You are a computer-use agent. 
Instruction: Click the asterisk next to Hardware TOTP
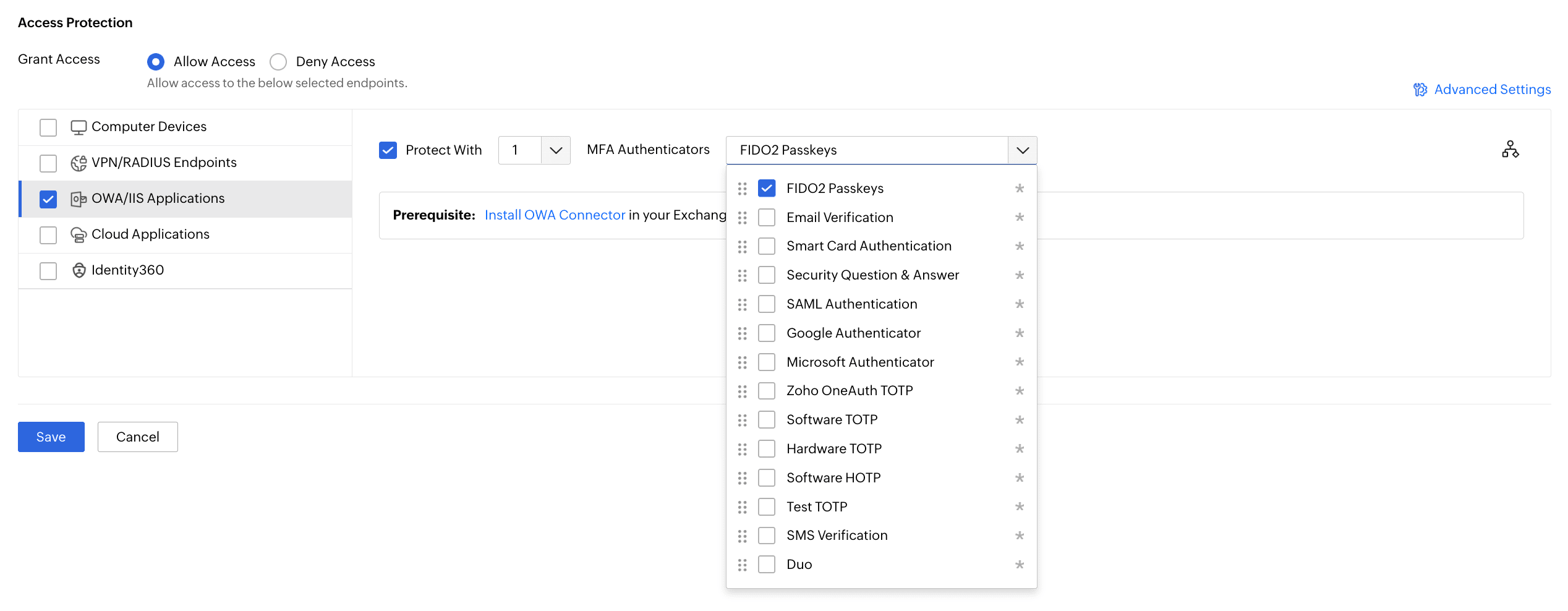point(1020,448)
